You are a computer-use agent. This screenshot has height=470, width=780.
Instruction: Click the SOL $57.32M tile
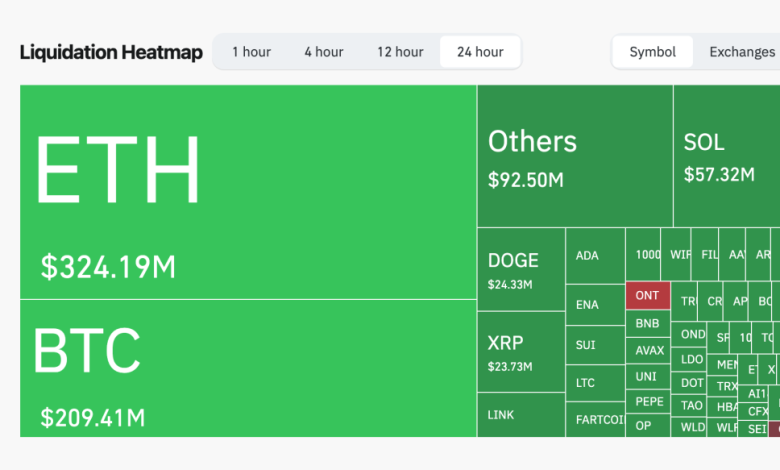pyautogui.click(x=727, y=156)
